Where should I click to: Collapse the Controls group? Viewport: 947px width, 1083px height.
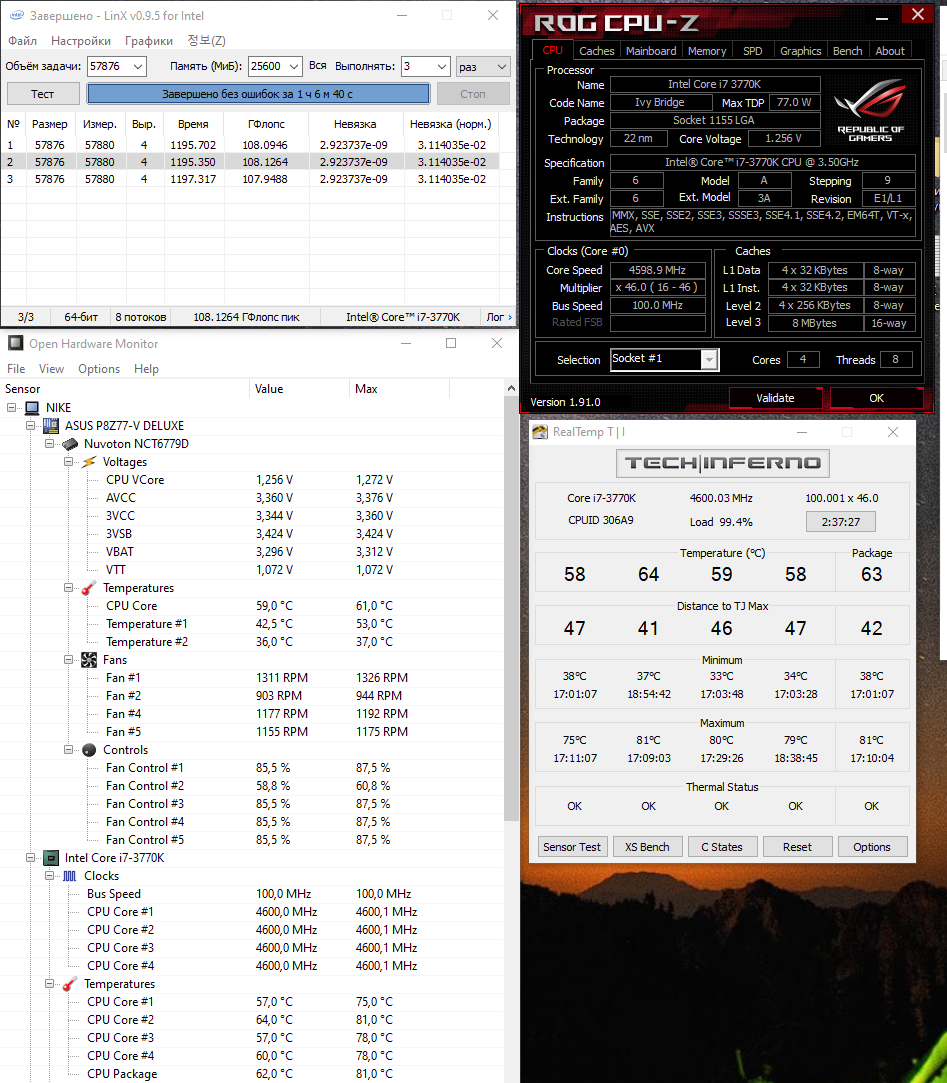68,750
